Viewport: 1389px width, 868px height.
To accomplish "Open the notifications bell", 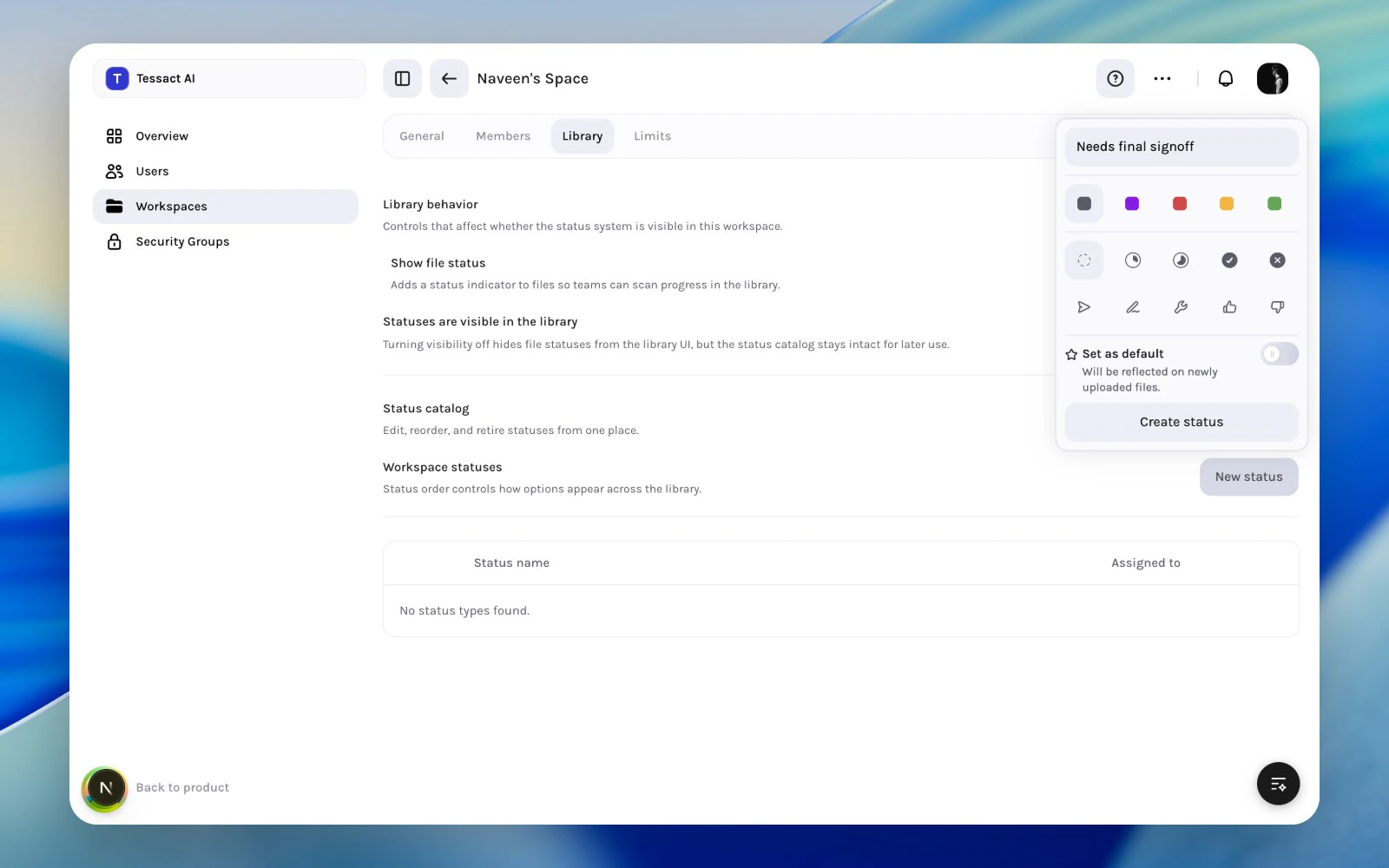I will (x=1226, y=79).
